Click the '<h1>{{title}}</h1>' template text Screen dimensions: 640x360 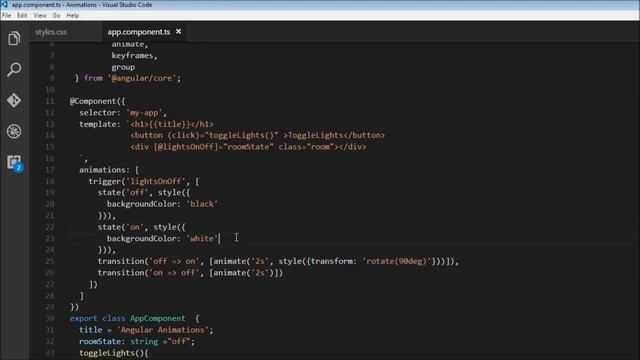pyautogui.click(x=172, y=124)
